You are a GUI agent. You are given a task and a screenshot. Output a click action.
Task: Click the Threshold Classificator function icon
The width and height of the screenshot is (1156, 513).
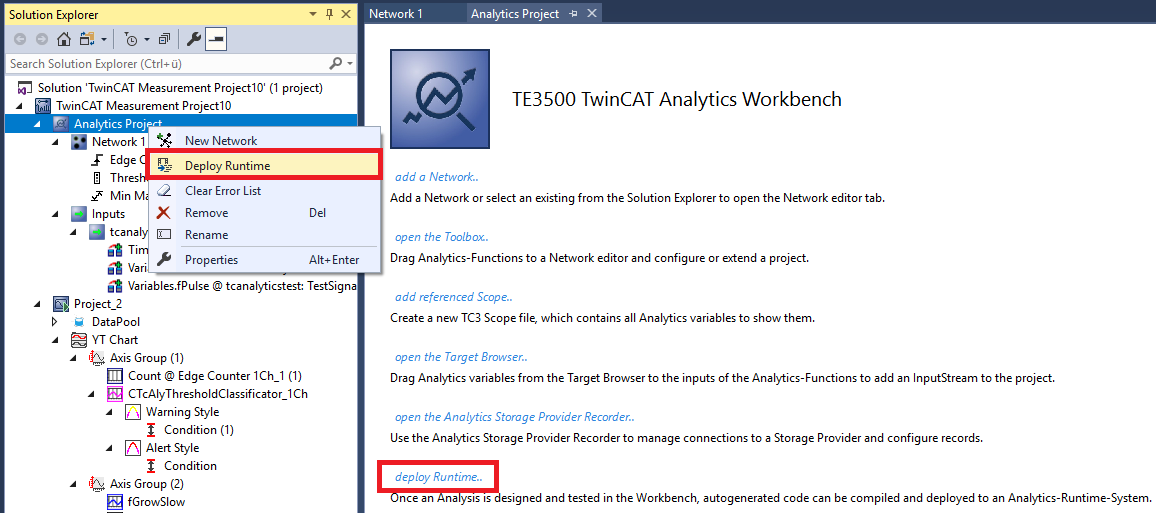point(97,178)
